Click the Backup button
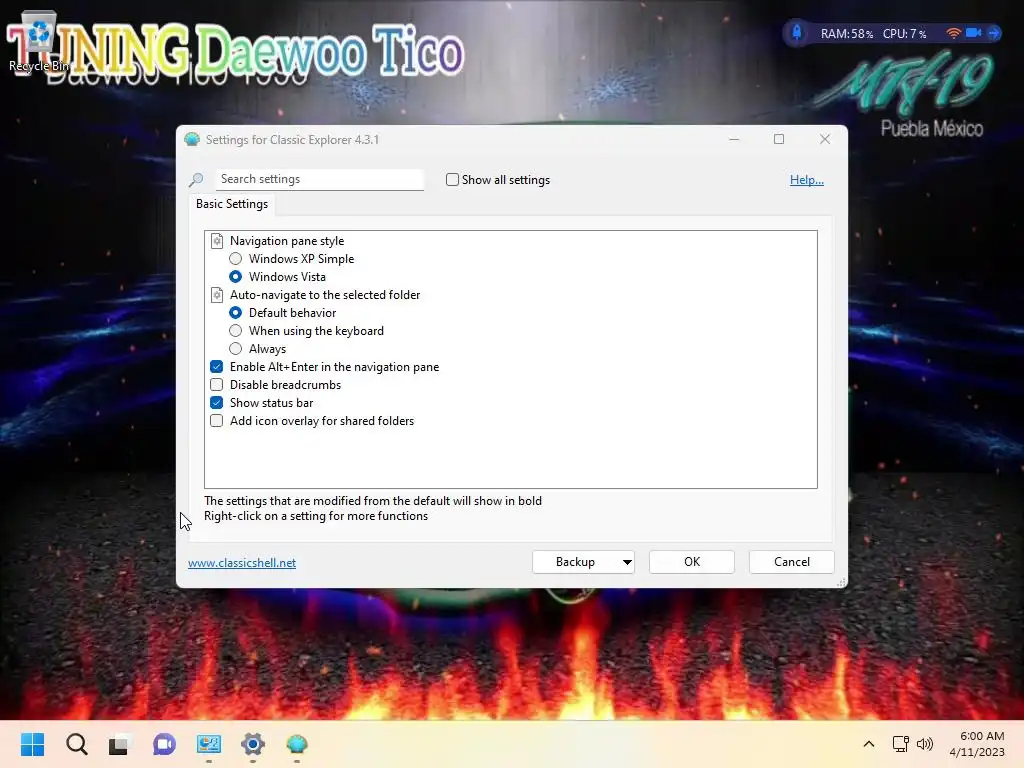 click(575, 562)
